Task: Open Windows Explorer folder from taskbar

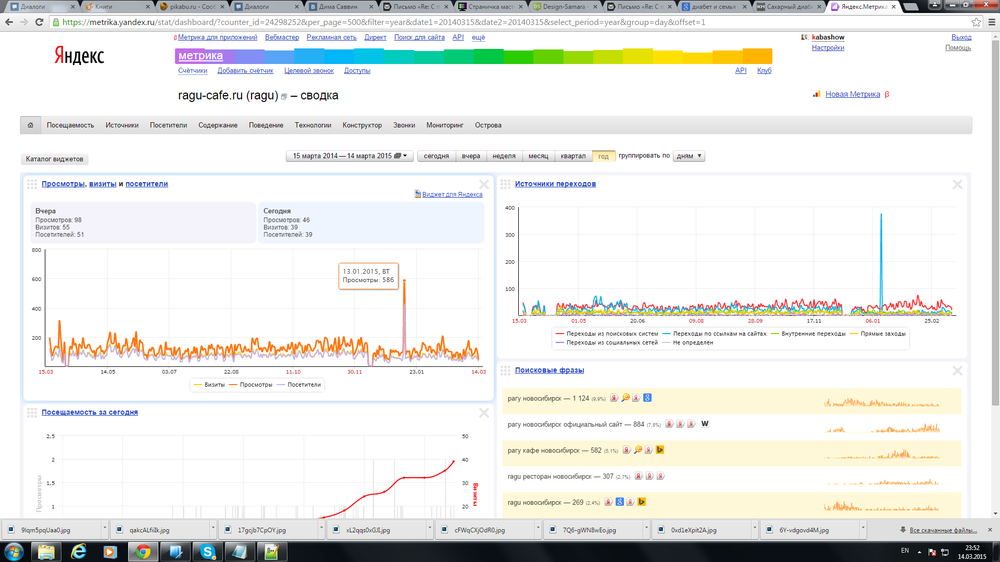Action: [x=46, y=552]
